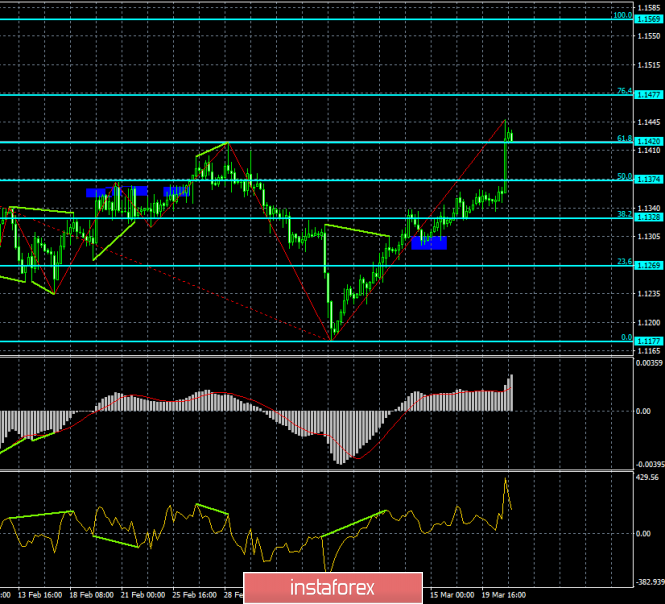Select the 1.1374 price label
665x604 pixels.
(x=649, y=179)
